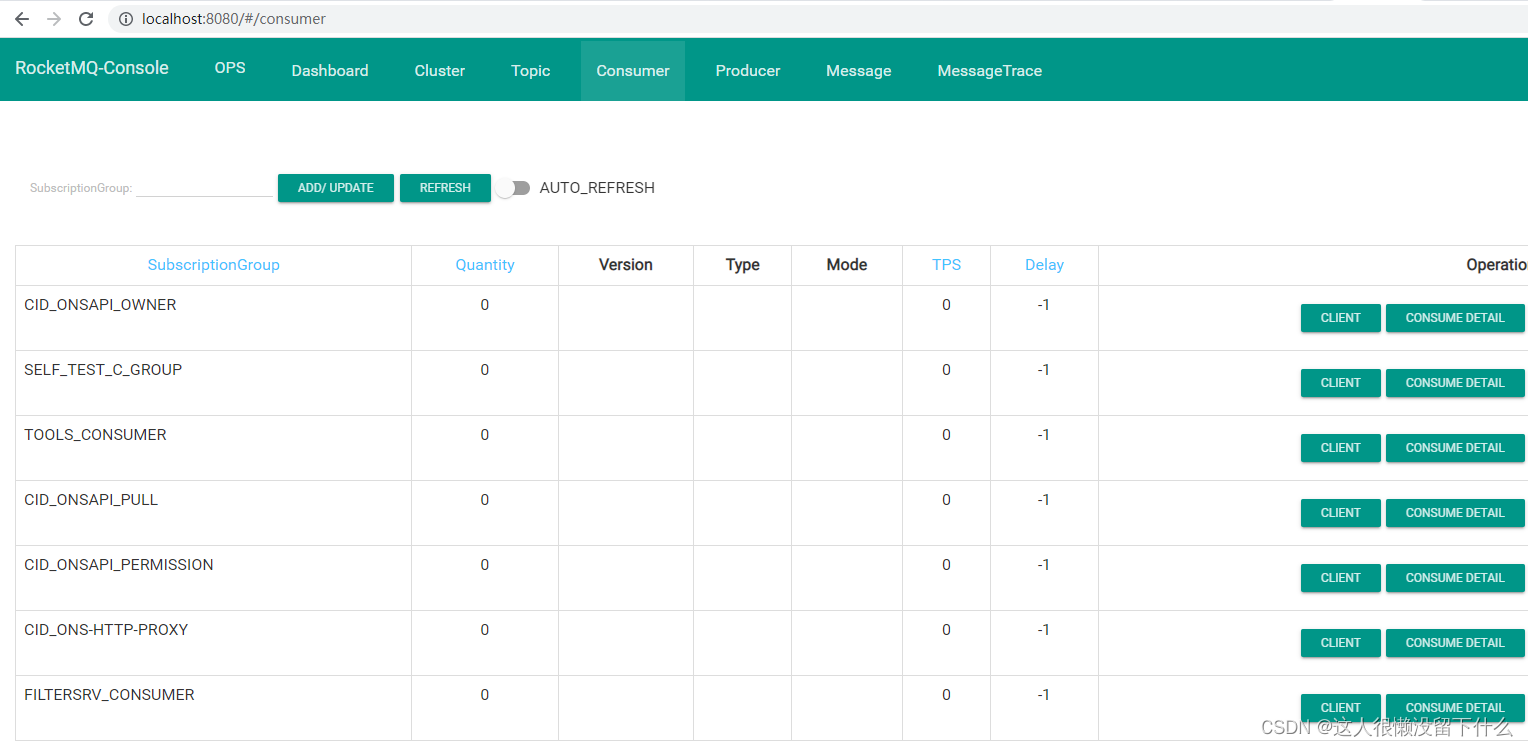Open the Producer tab
The image size is (1528, 747).
coord(748,71)
